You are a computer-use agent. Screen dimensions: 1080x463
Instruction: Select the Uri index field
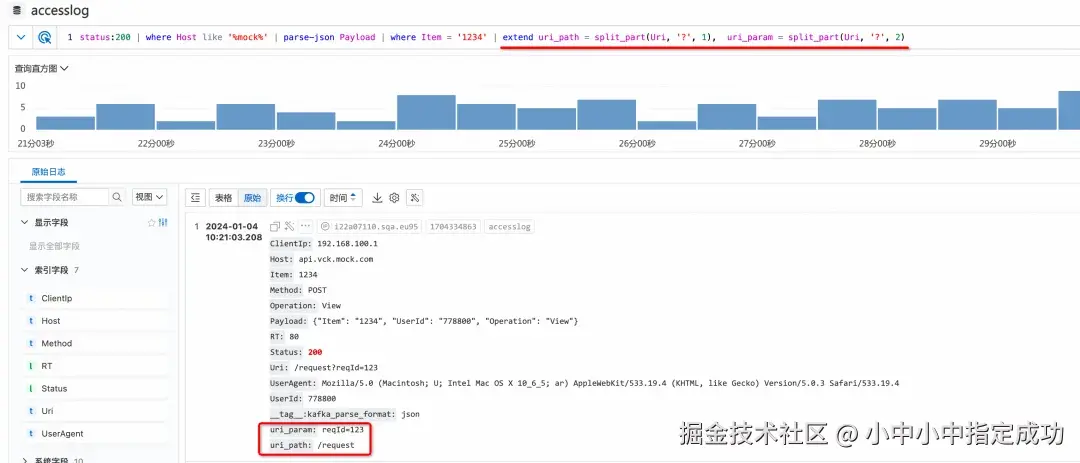point(47,411)
